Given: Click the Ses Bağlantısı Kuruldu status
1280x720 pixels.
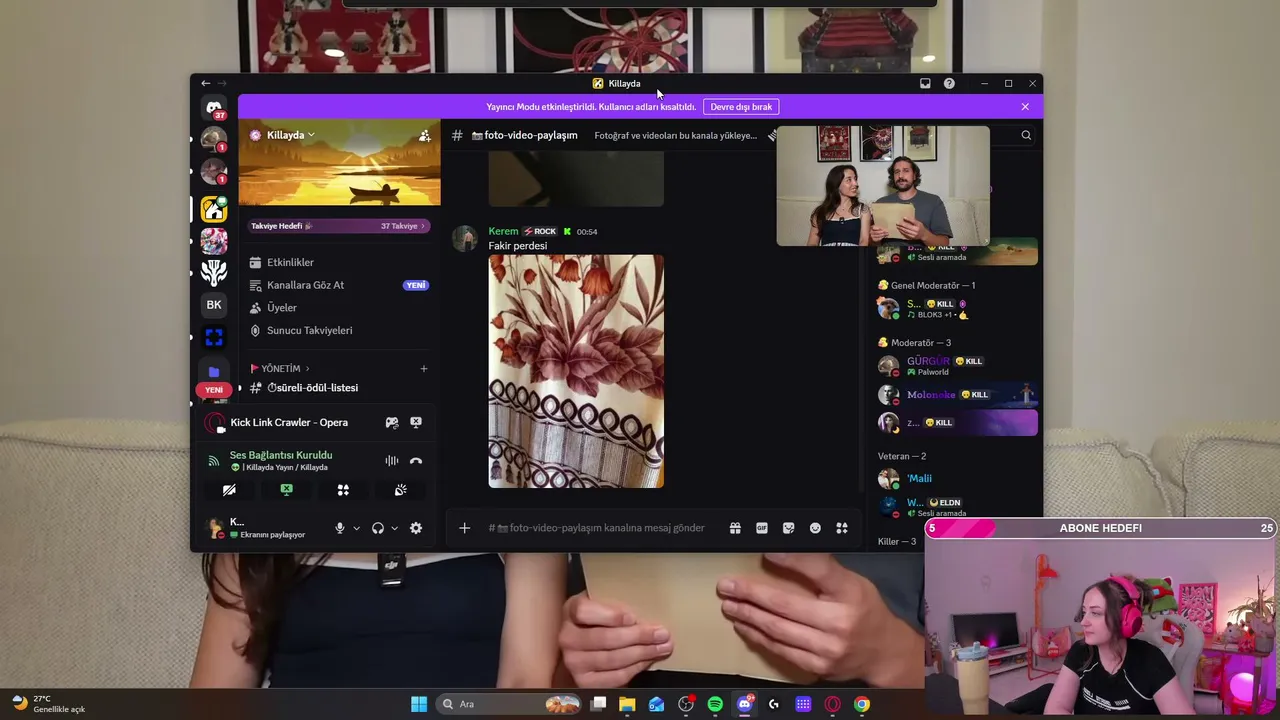Looking at the screenshot, I should (x=281, y=455).
